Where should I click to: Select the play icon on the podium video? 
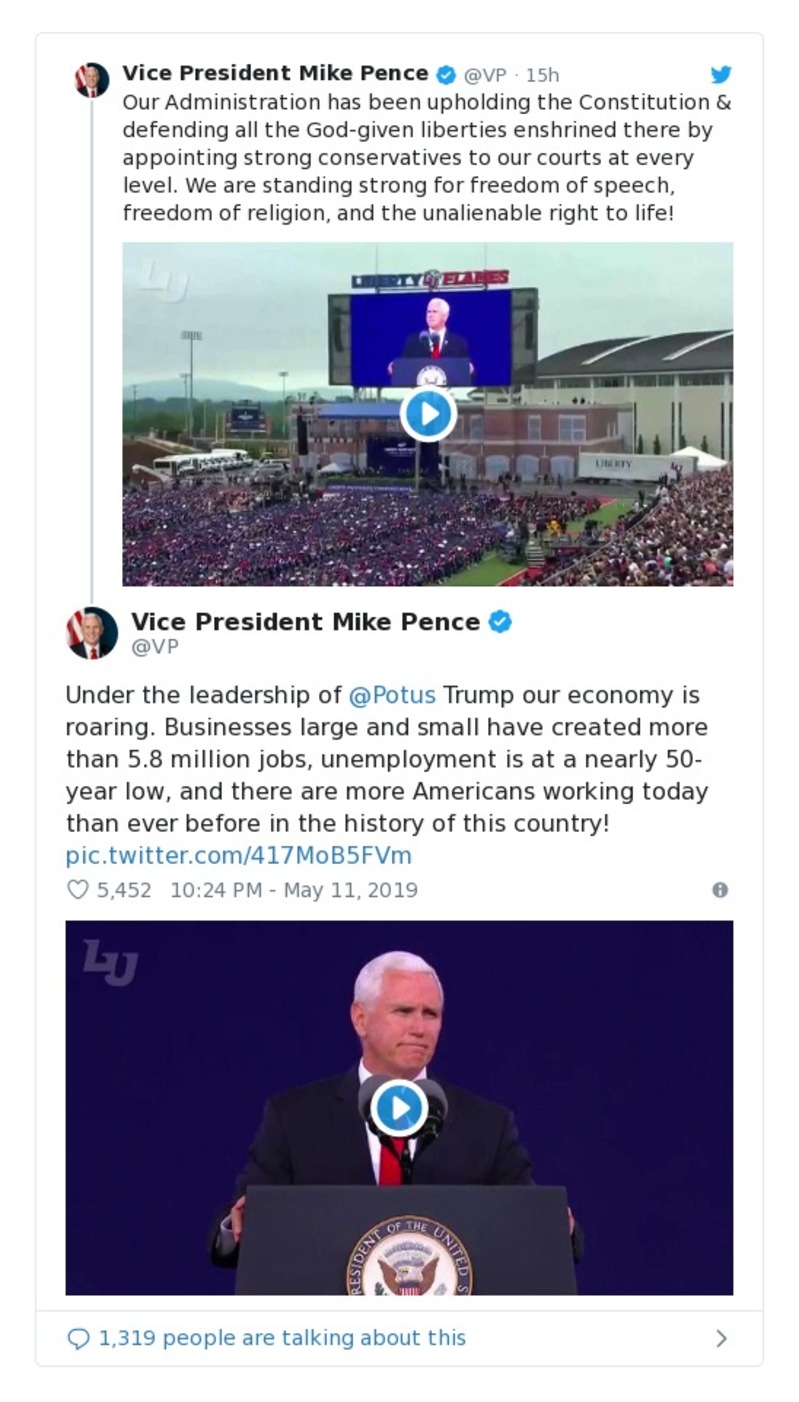coord(399,1105)
